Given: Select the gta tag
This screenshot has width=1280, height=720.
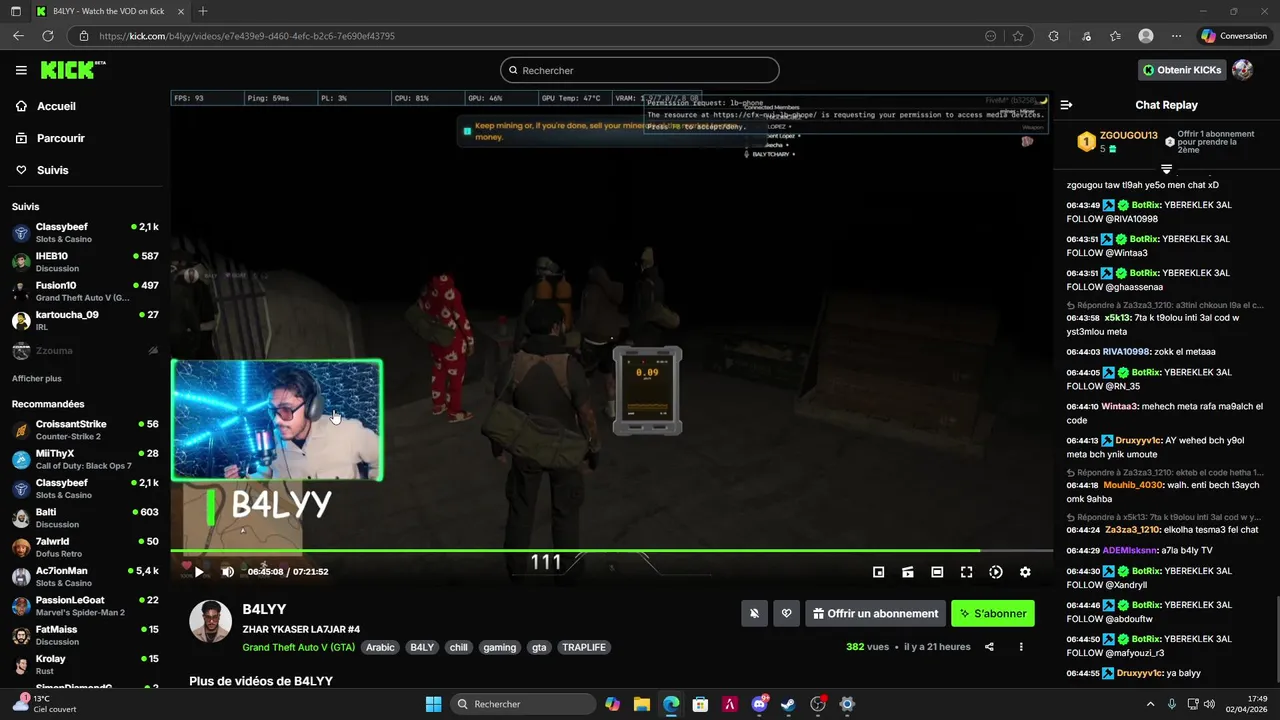Looking at the screenshot, I should pos(539,647).
